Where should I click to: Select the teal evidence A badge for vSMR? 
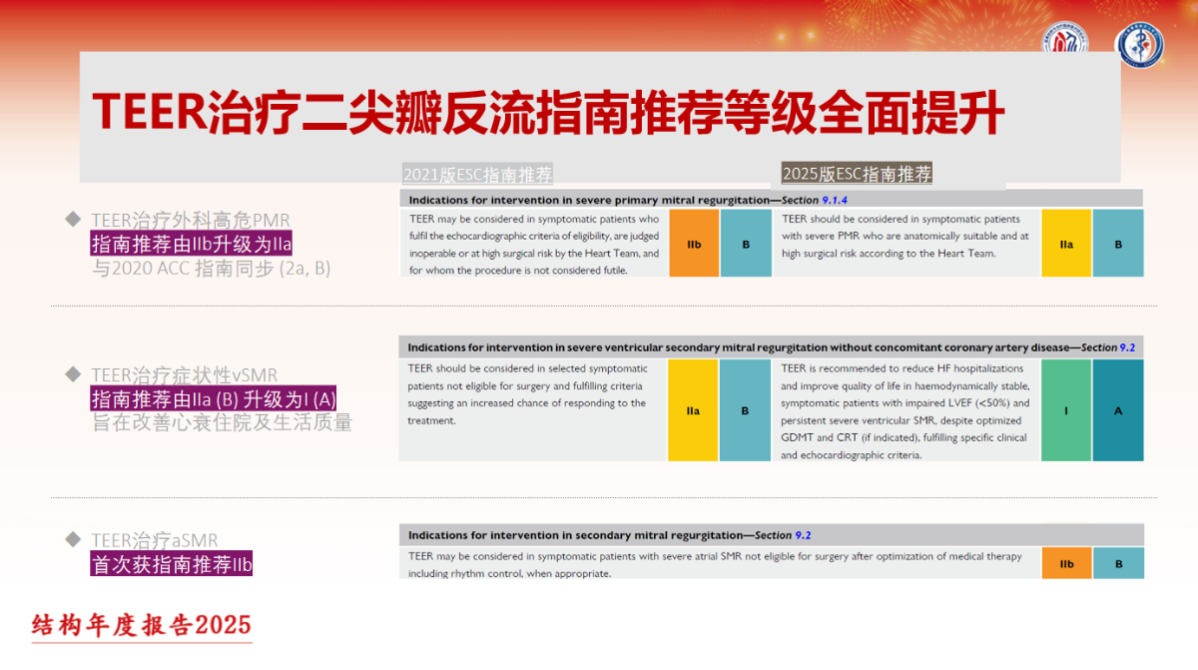(1118, 409)
